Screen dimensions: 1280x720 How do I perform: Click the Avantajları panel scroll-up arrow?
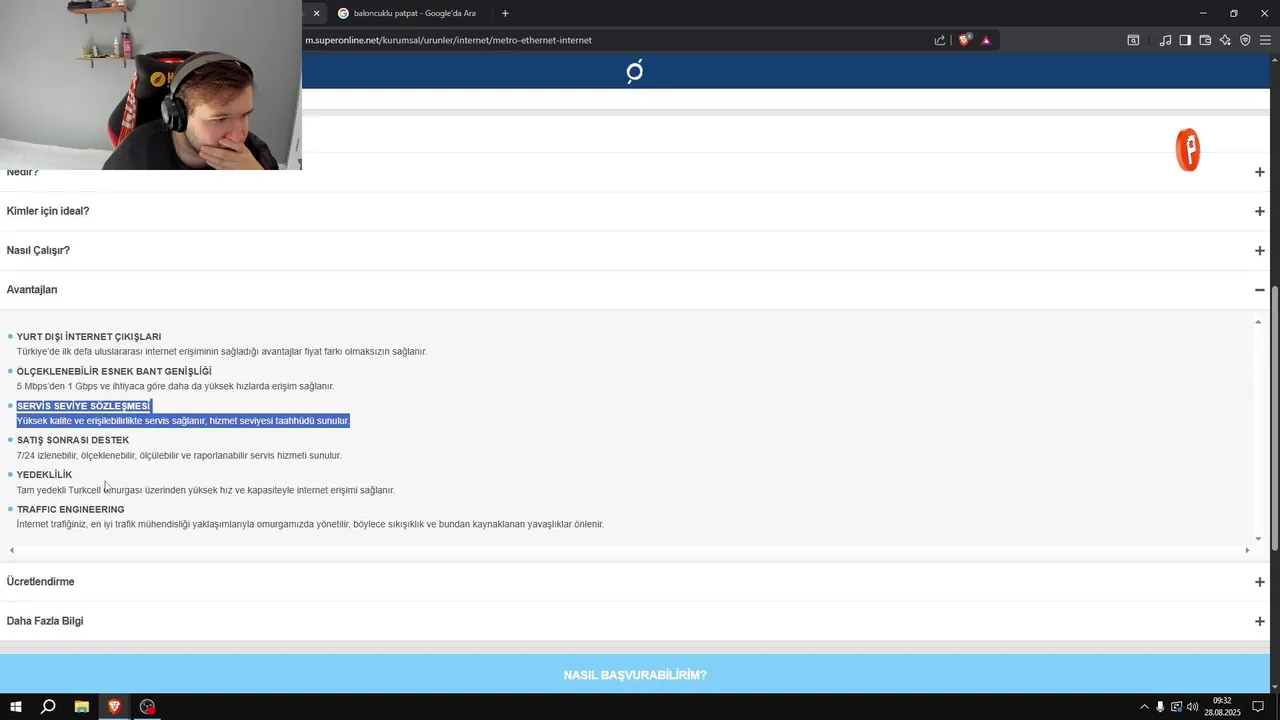[1258, 322]
